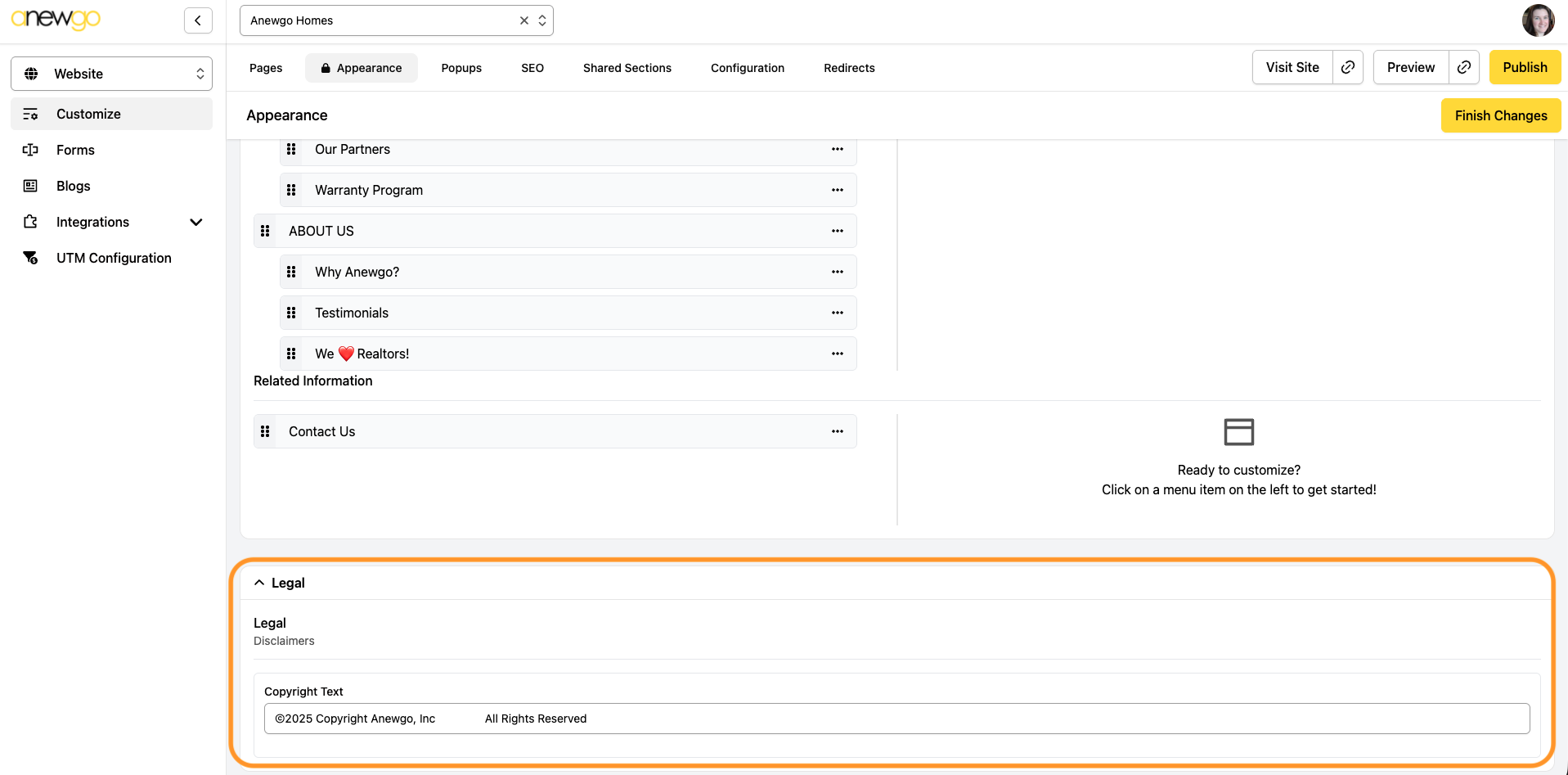
Task: Collapse the Legal section
Action: tap(259, 583)
